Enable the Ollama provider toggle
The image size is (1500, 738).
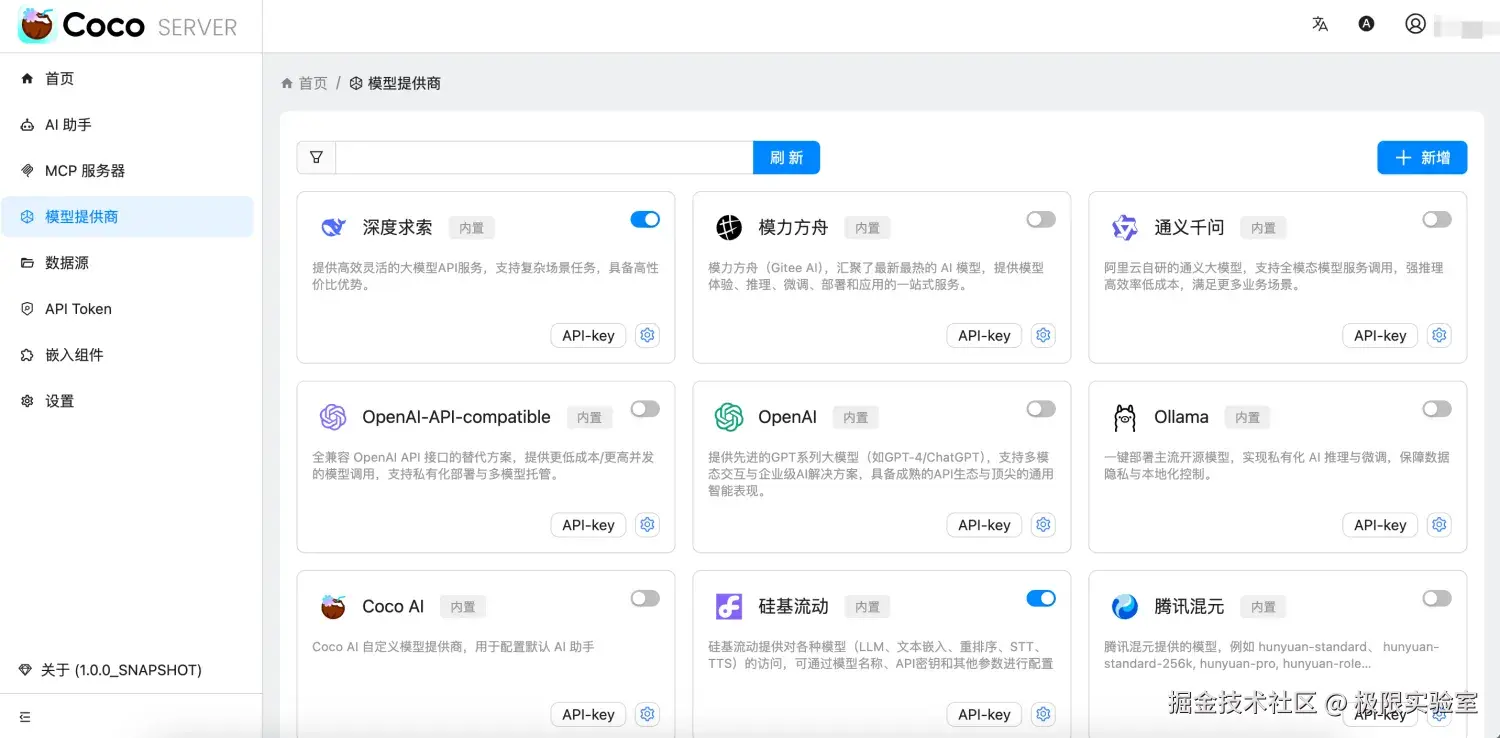point(1437,408)
